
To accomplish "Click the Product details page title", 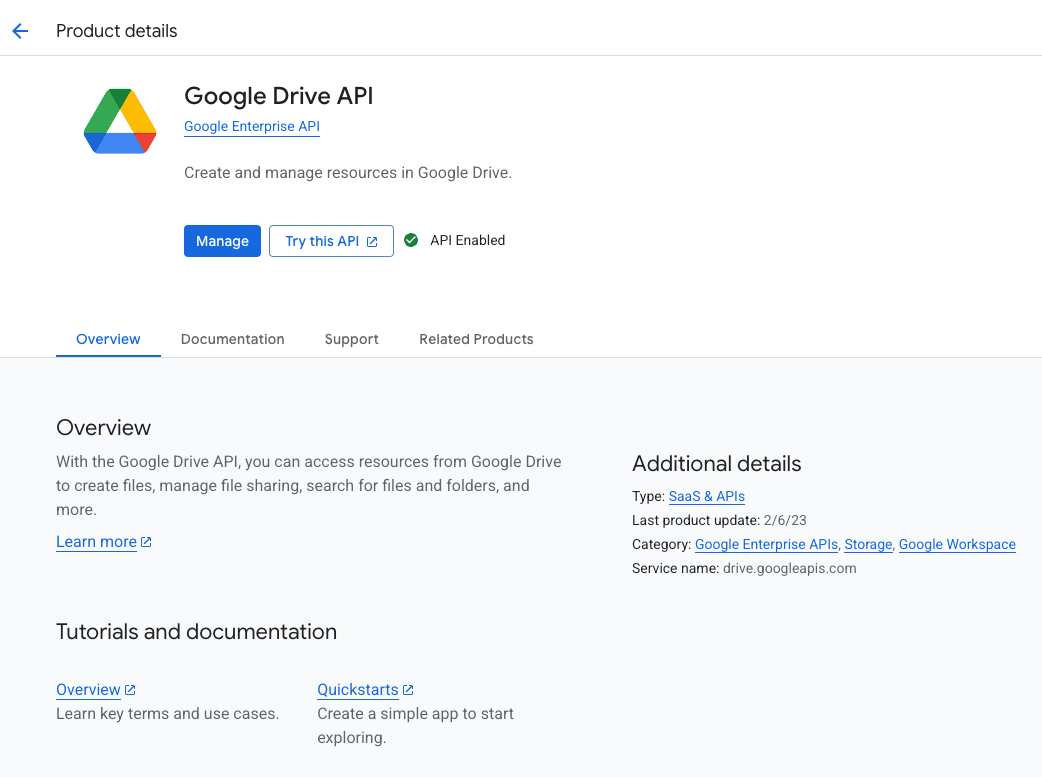I will pyautogui.click(x=116, y=31).
